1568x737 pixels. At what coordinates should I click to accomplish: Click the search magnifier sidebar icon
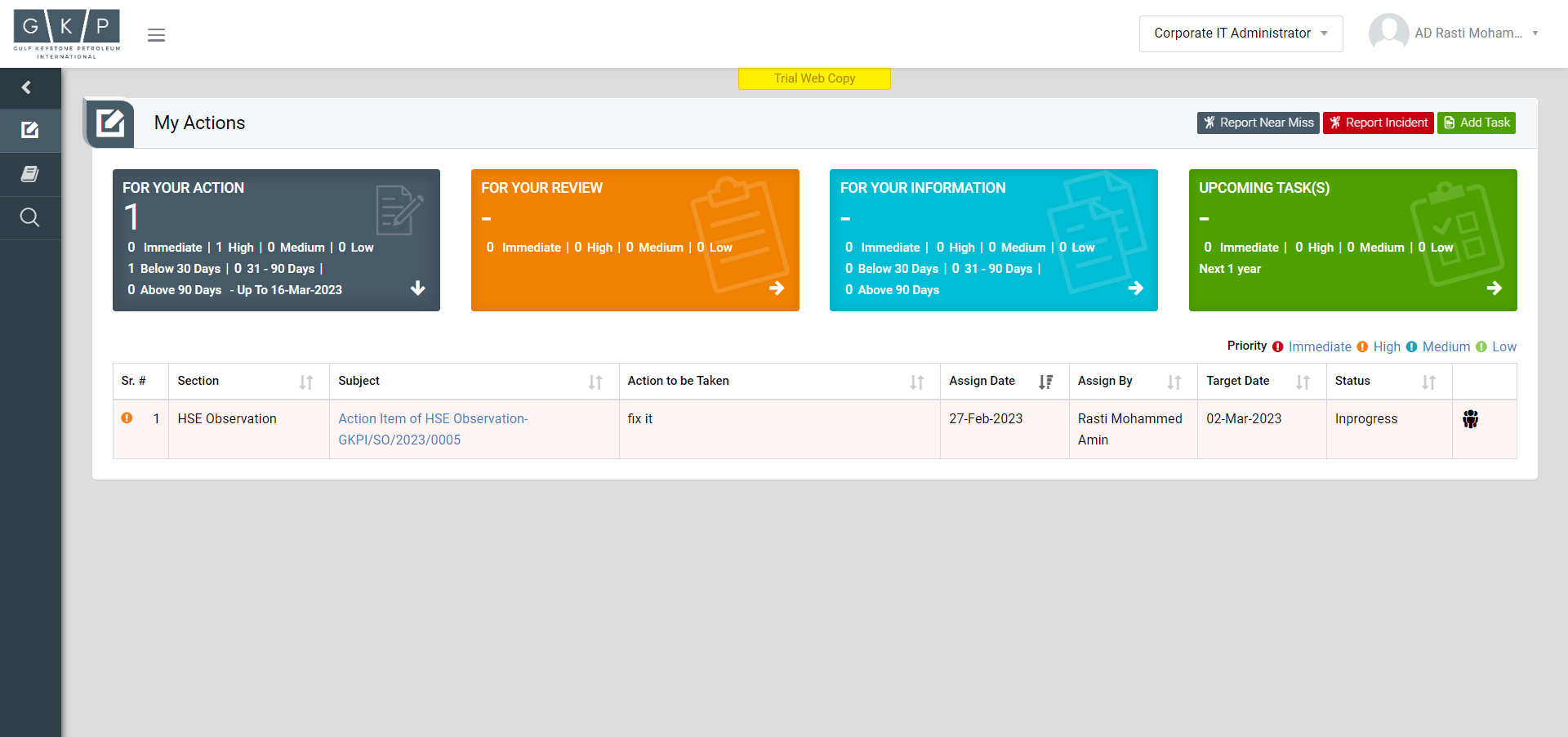(30, 217)
